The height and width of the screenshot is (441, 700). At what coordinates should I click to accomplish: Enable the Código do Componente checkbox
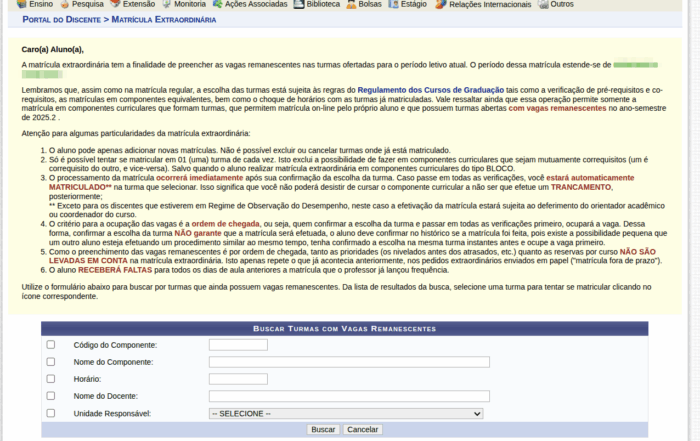click(x=51, y=345)
